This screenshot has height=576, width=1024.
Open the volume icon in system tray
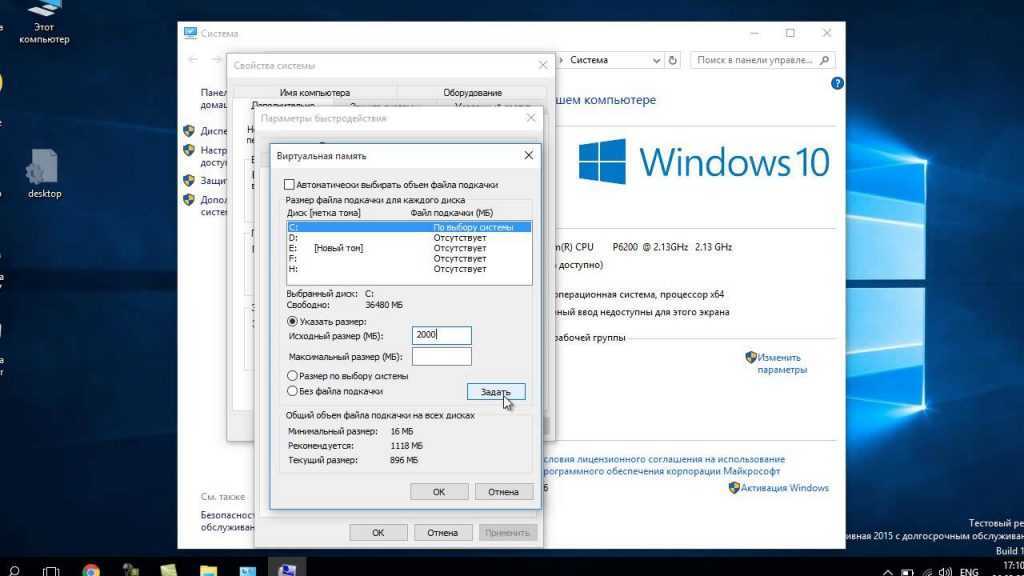tap(945, 572)
